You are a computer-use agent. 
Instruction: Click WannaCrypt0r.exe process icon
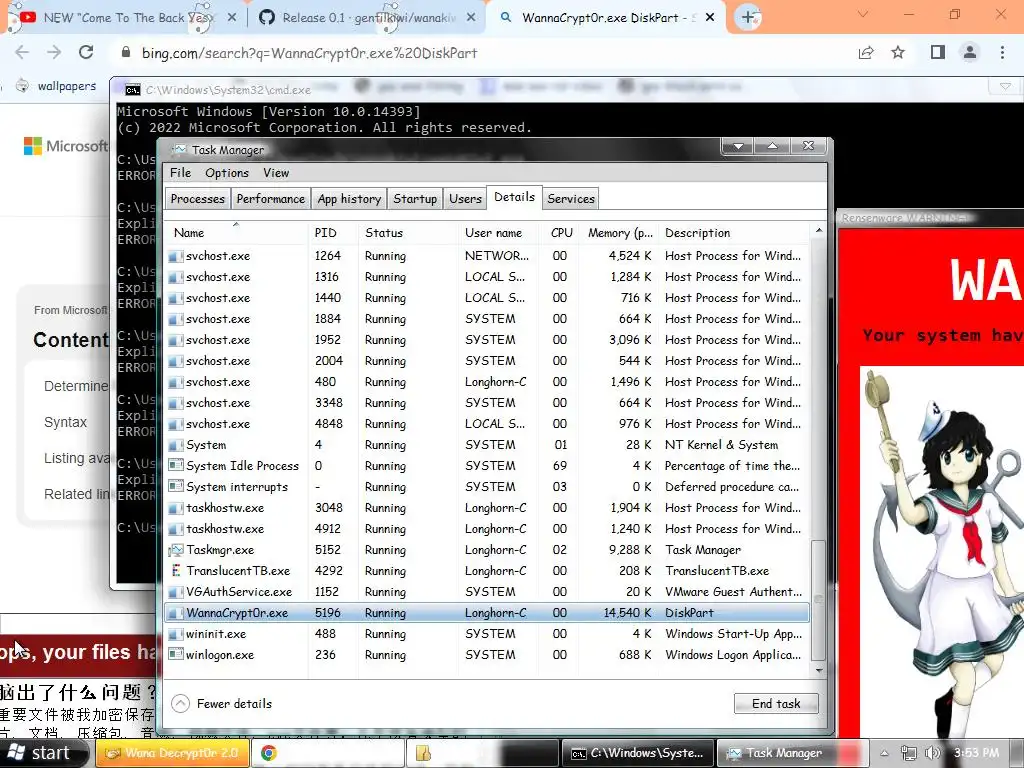pyautogui.click(x=176, y=613)
